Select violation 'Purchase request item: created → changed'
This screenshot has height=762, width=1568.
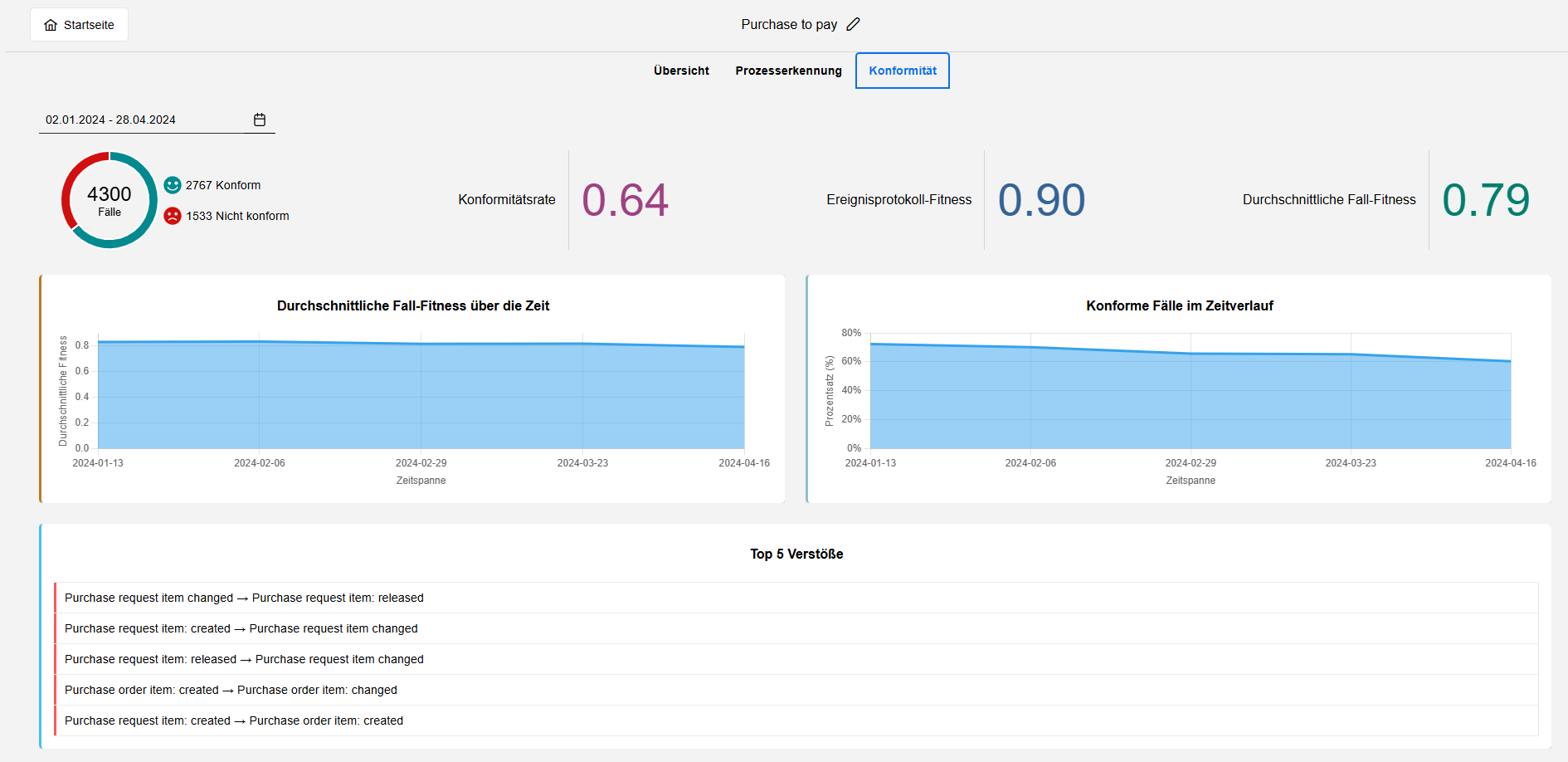pos(241,628)
